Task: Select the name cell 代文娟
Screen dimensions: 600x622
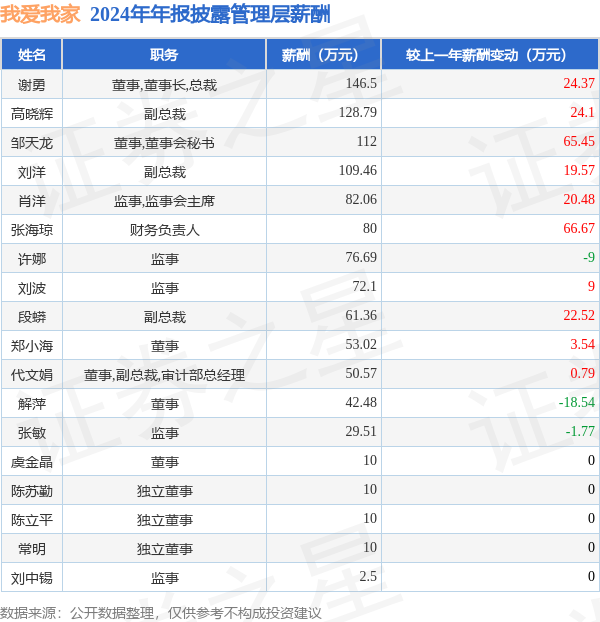Action: (x=32, y=374)
